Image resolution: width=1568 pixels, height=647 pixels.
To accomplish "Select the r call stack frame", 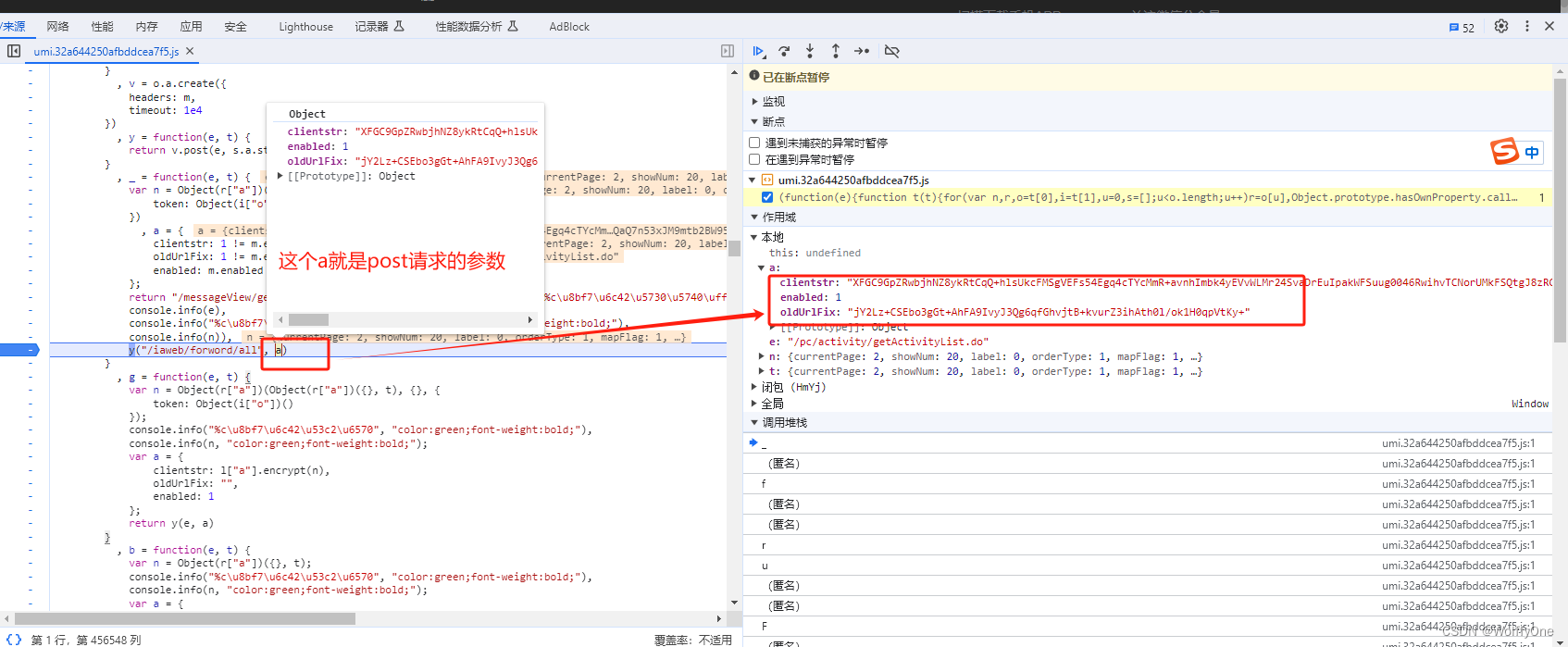I will coord(1148,544).
